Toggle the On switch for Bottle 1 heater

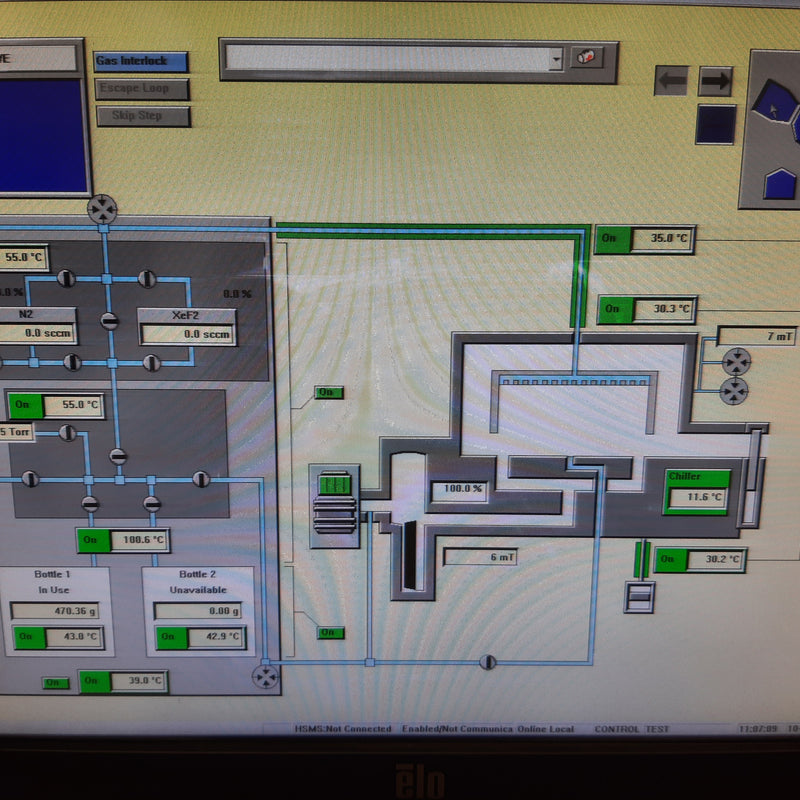[27, 637]
